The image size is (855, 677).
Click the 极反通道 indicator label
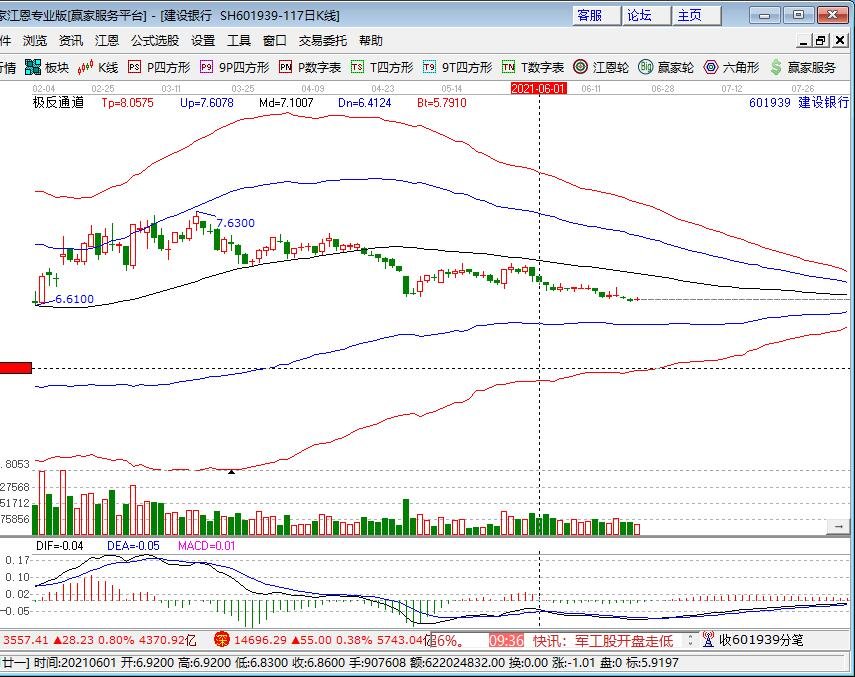[x=58, y=102]
